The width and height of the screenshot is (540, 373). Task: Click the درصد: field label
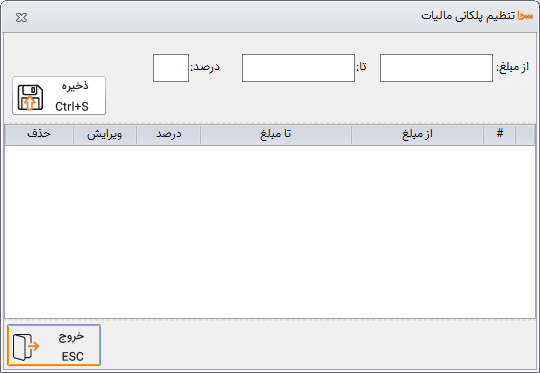point(205,66)
